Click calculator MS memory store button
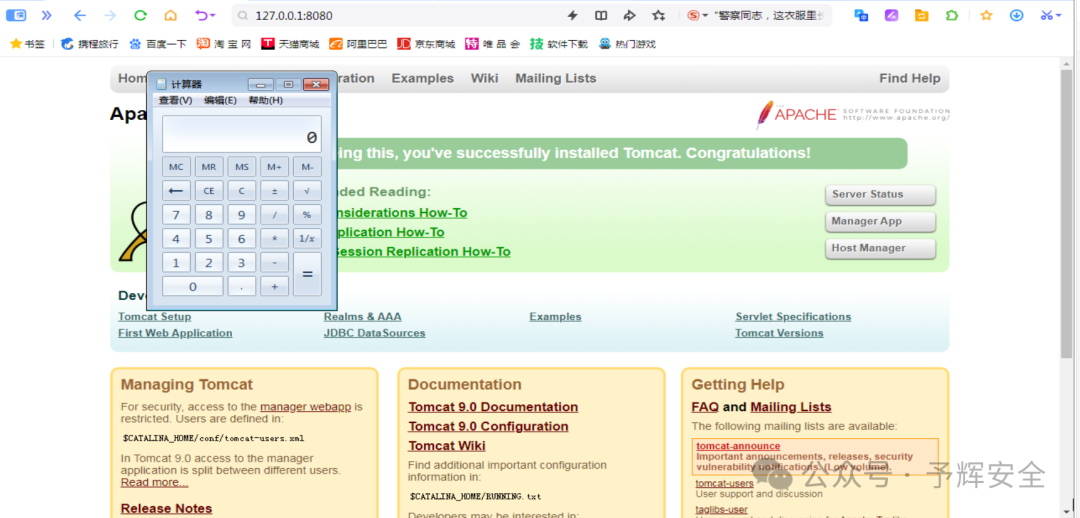Viewport: 1080px width, 518px height. [x=242, y=167]
